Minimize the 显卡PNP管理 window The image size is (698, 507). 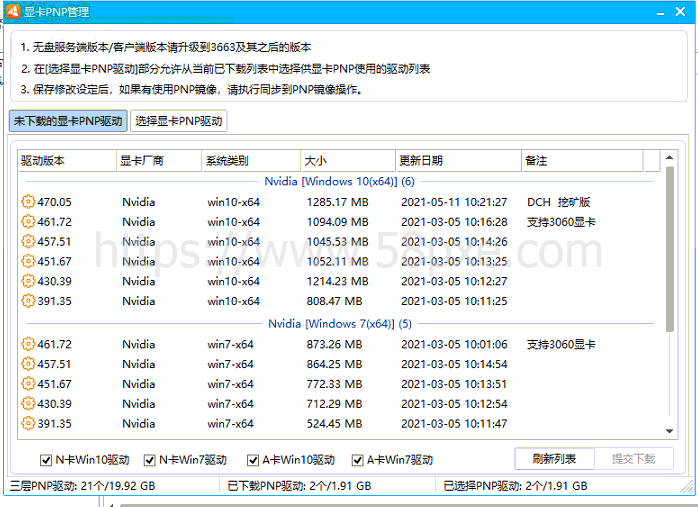click(661, 12)
